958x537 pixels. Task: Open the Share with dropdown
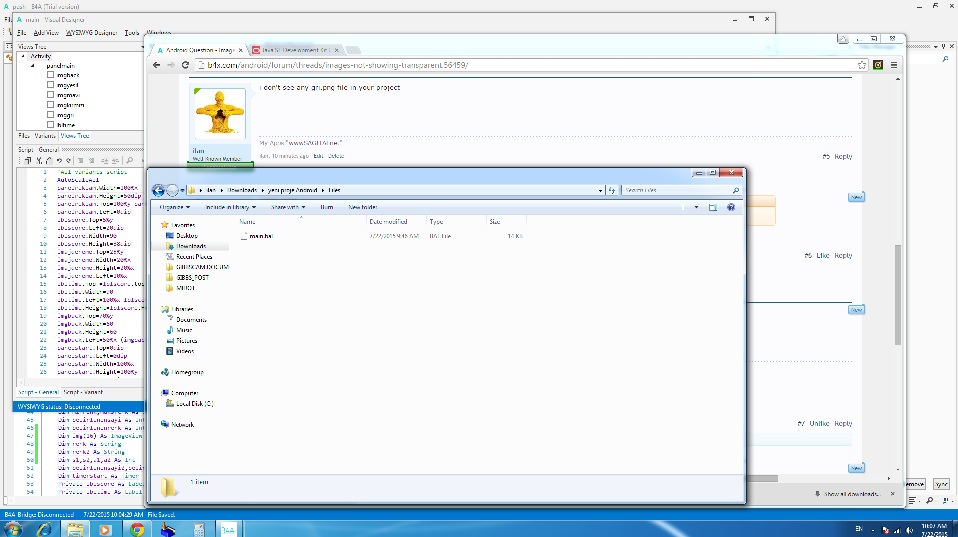[x=288, y=207]
